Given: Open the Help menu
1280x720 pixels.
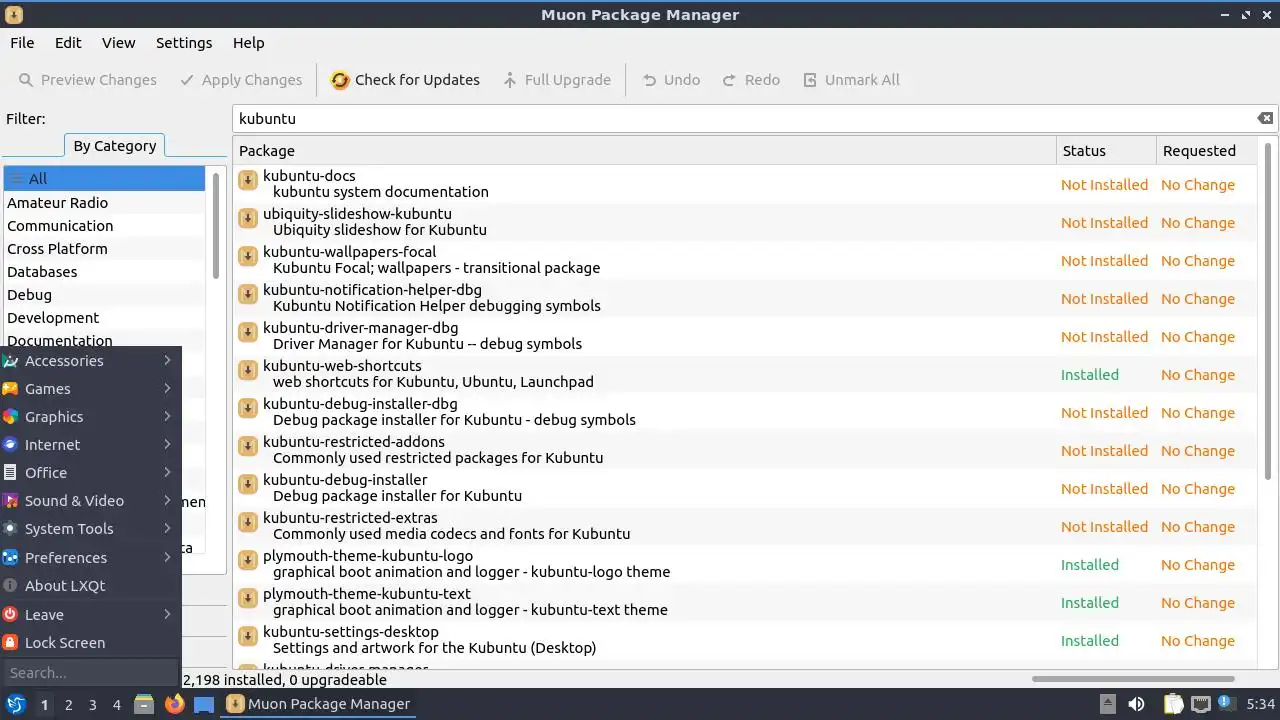Looking at the screenshot, I should click(248, 43).
